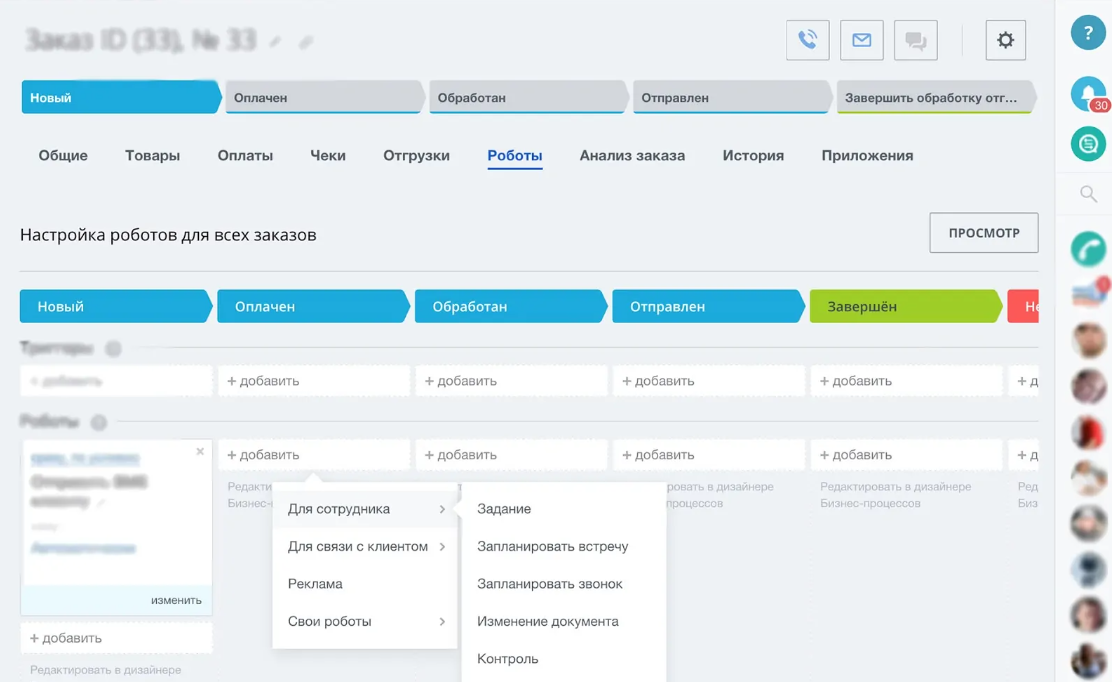Expand the "Для связи с клиентом" submenu
Screen dimensions: 1112x682
coord(364,547)
